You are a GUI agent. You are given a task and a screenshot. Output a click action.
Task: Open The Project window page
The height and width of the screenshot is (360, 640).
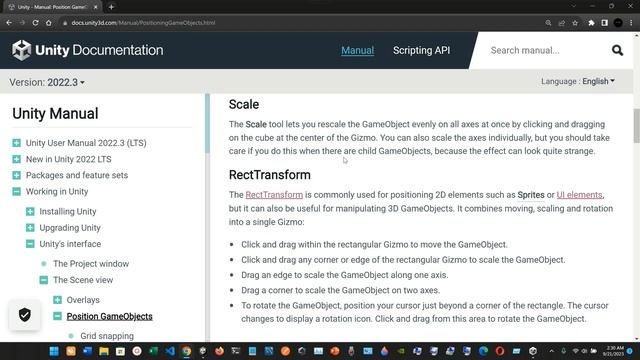pyautogui.click(x=91, y=264)
